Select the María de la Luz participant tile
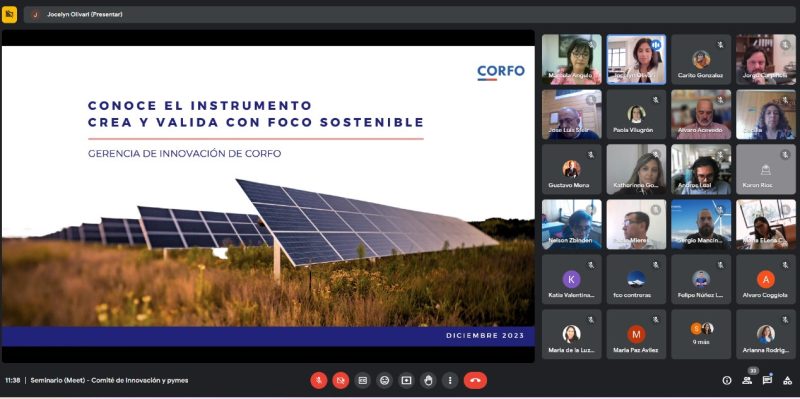The image size is (800, 399). click(x=571, y=335)
